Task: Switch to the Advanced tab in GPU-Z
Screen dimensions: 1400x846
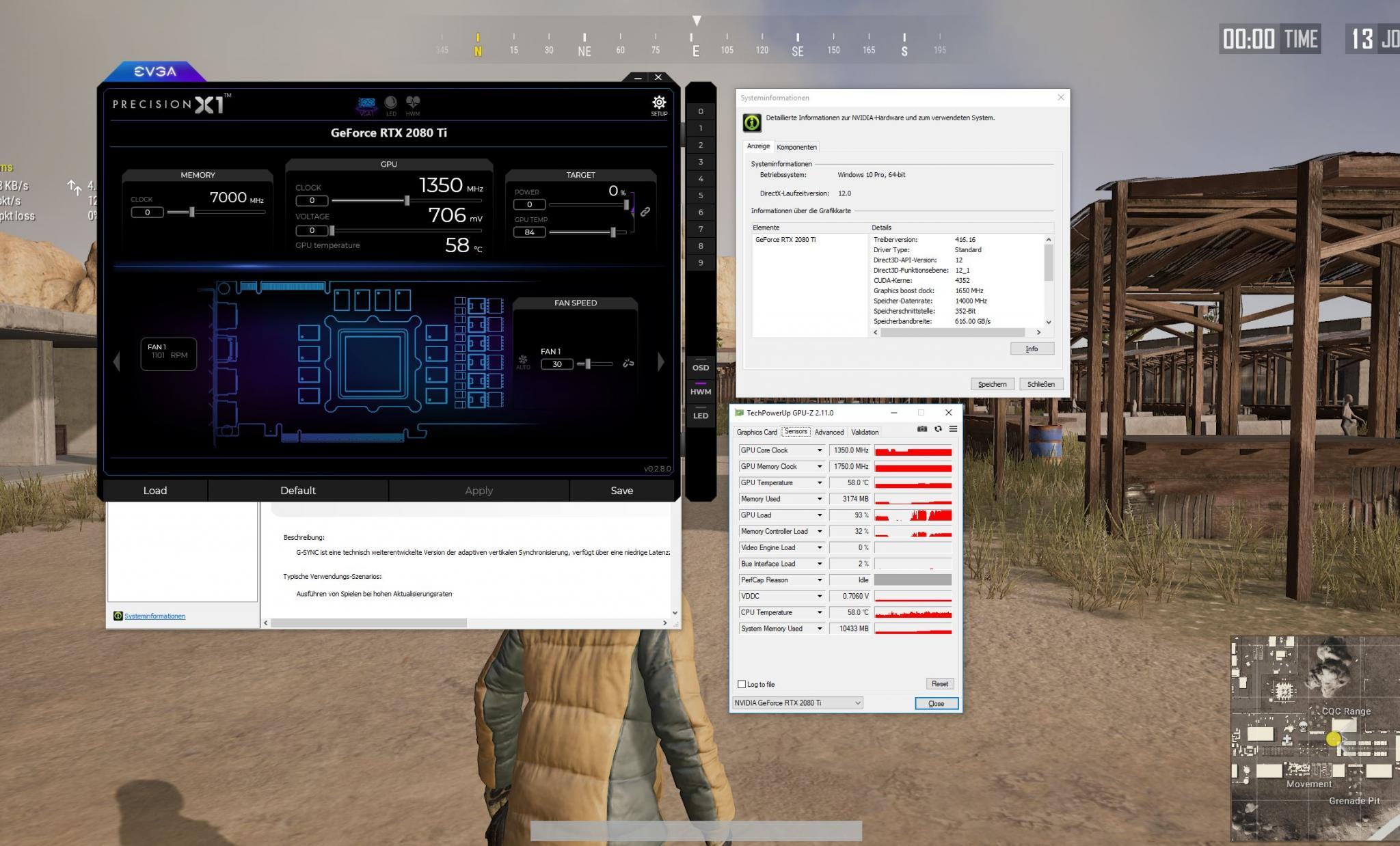Action: click(829, 432)
